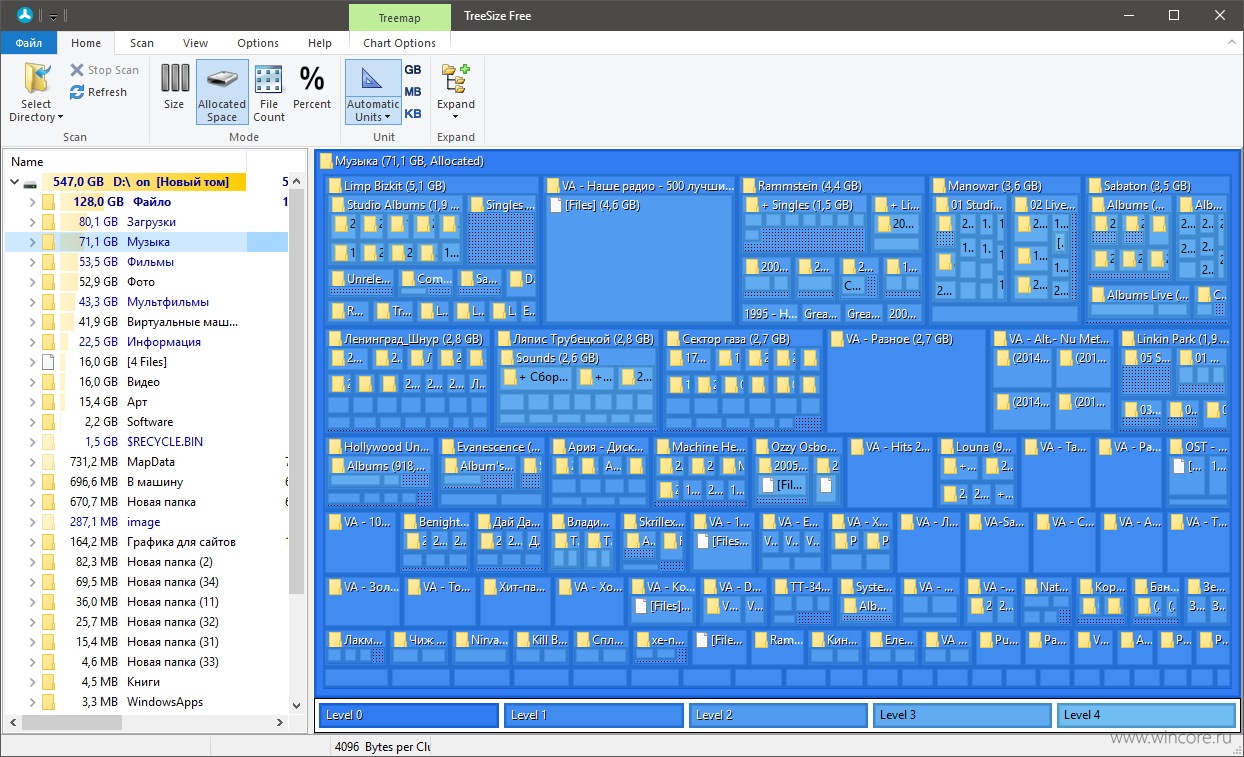Expand the Музыка folder node
The width and height of the screenshot is (1244, 757).
31,242
